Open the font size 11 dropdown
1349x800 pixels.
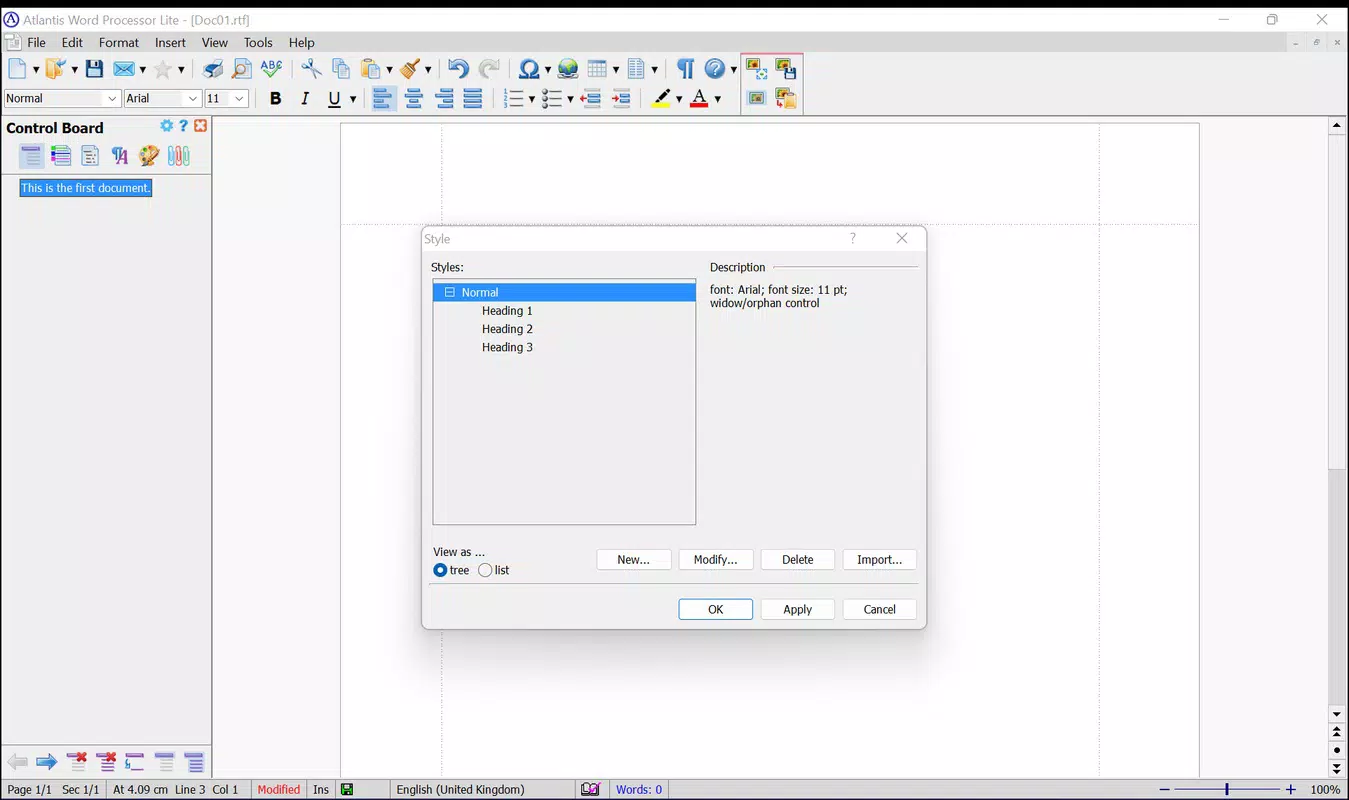click(x=239, y=98)
